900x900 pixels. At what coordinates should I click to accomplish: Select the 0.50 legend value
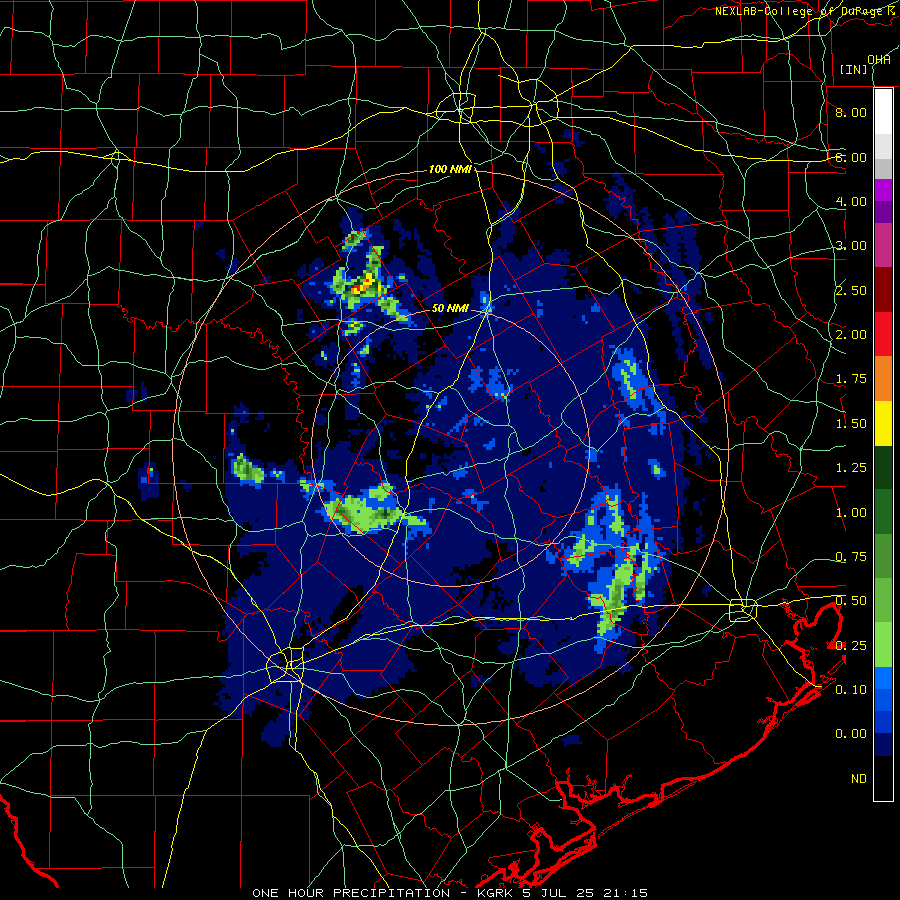(x=851, y=601)
